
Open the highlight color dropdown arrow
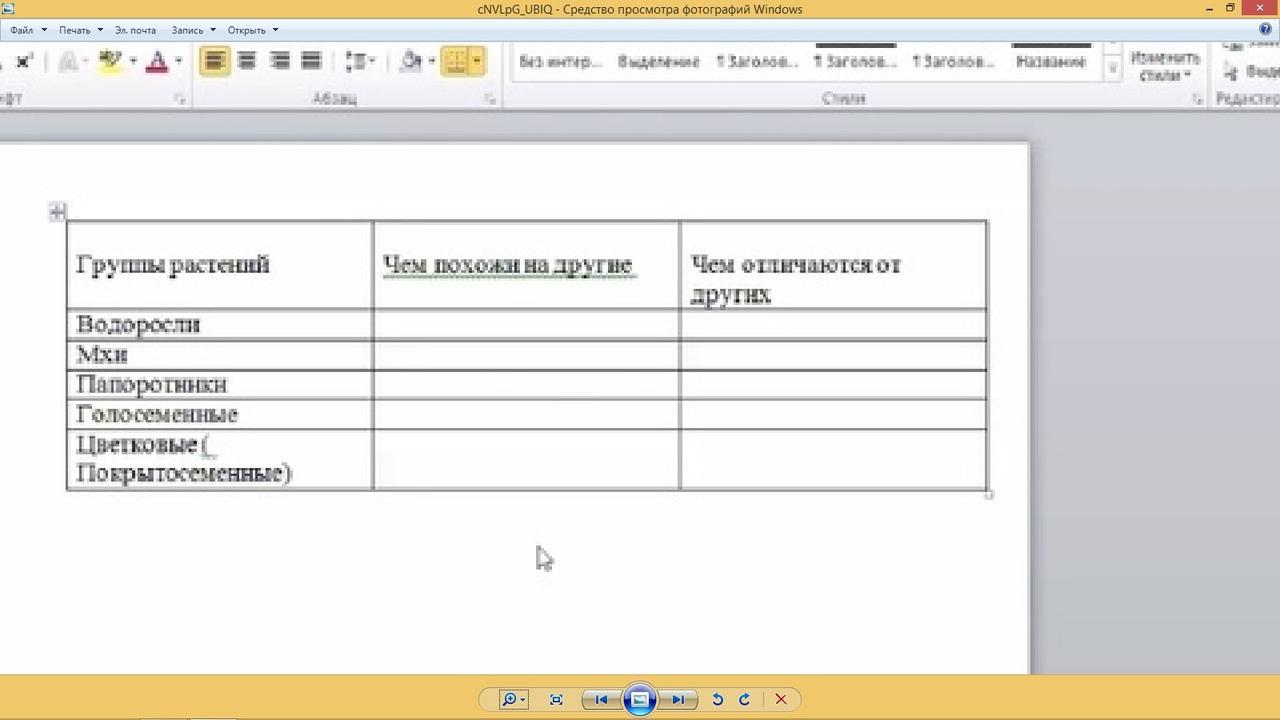click(132, 61)
